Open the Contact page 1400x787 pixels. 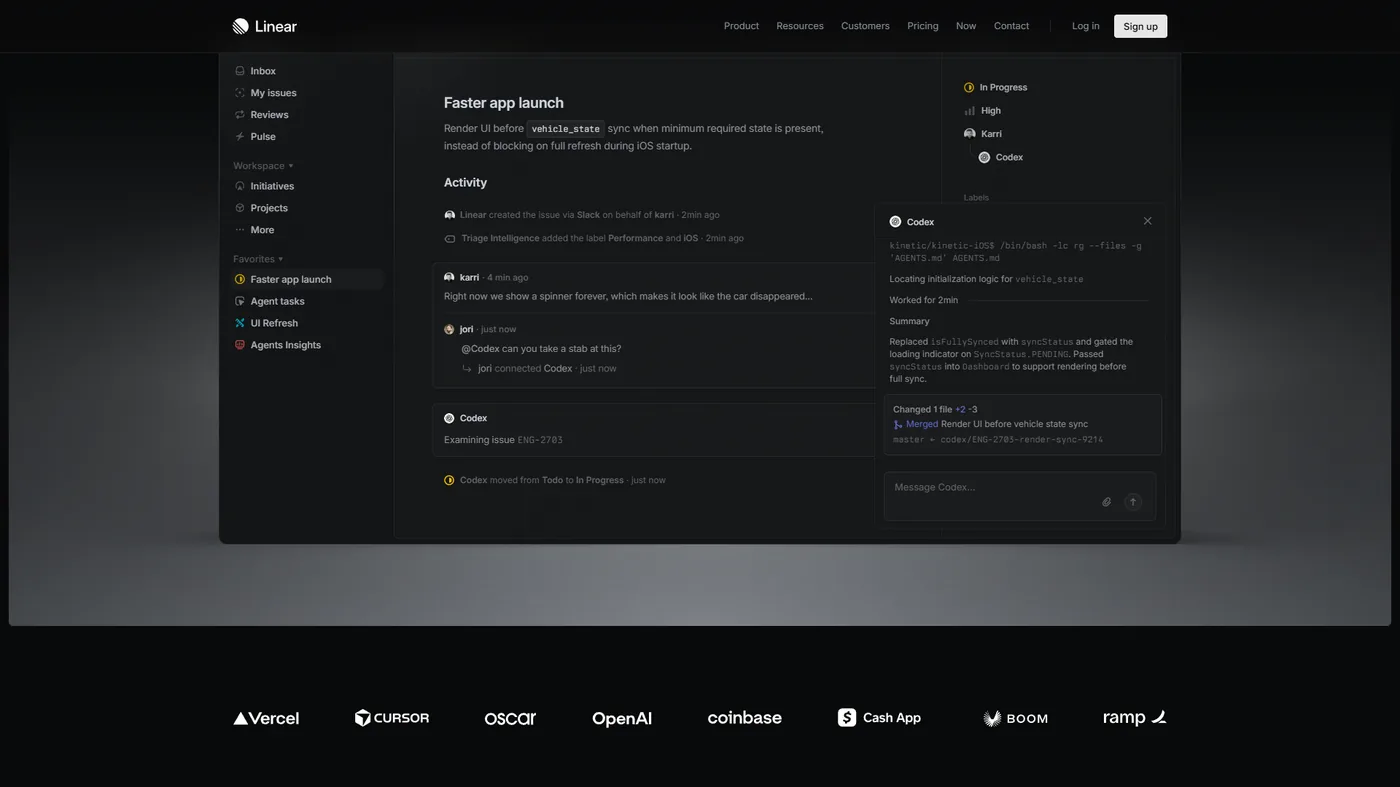(x=1011, y=26)
